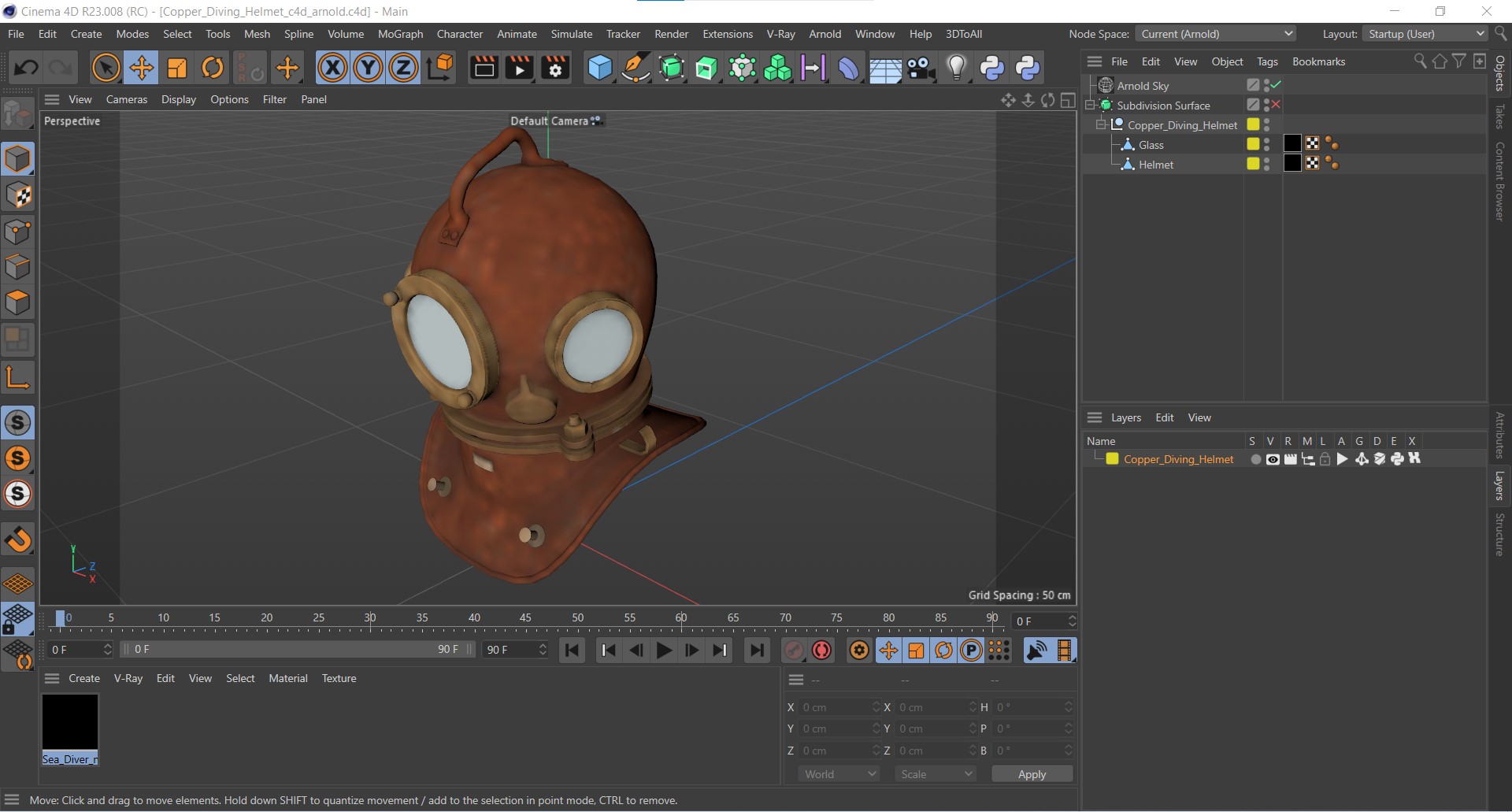The height and width of the screenshot is (812, 1512).
Task: Click the layer's yellow color swatch
Action: point(1112,459)
